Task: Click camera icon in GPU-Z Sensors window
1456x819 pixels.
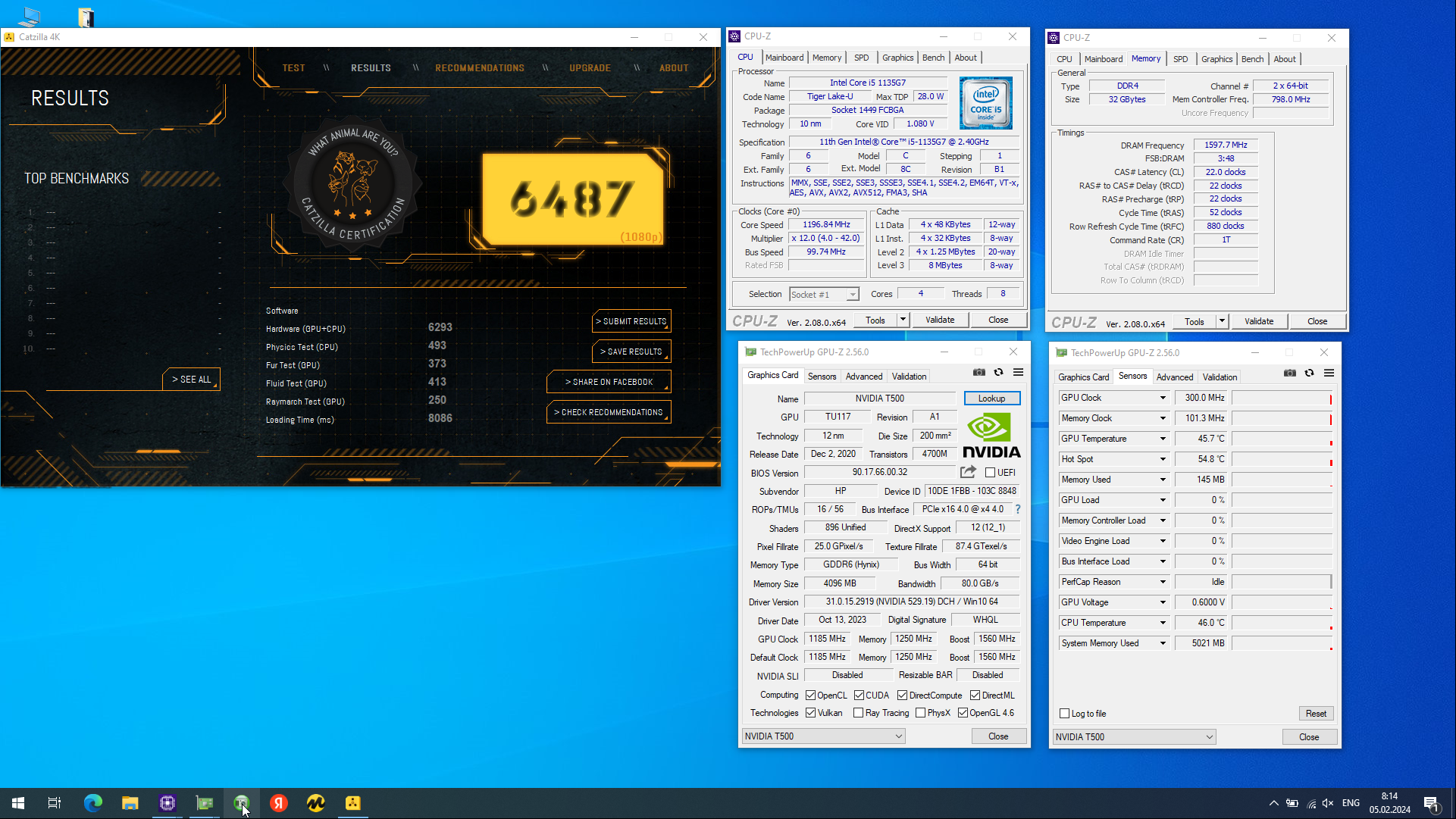Action: coord(1290,373)
